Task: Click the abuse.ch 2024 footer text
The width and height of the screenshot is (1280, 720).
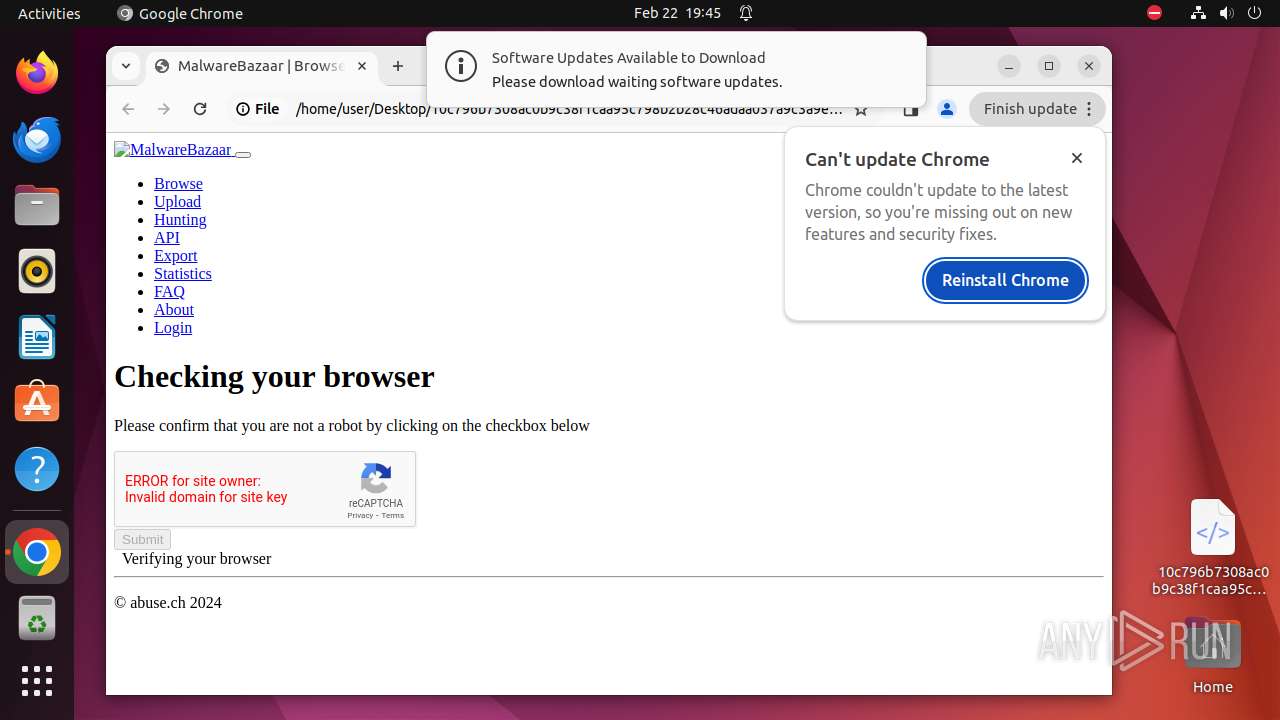Action: click(x=168, y=602)
